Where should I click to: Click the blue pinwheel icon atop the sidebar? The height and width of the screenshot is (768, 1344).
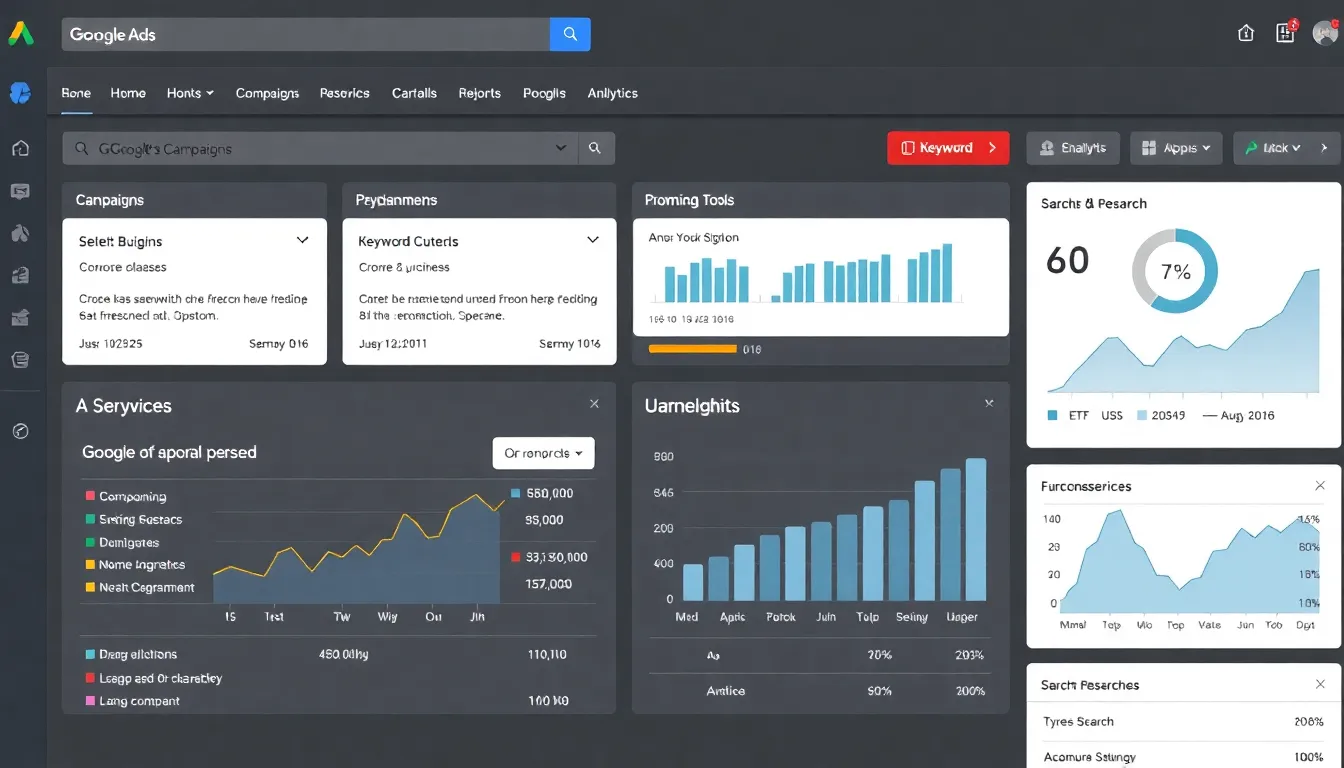click(20, 93)
